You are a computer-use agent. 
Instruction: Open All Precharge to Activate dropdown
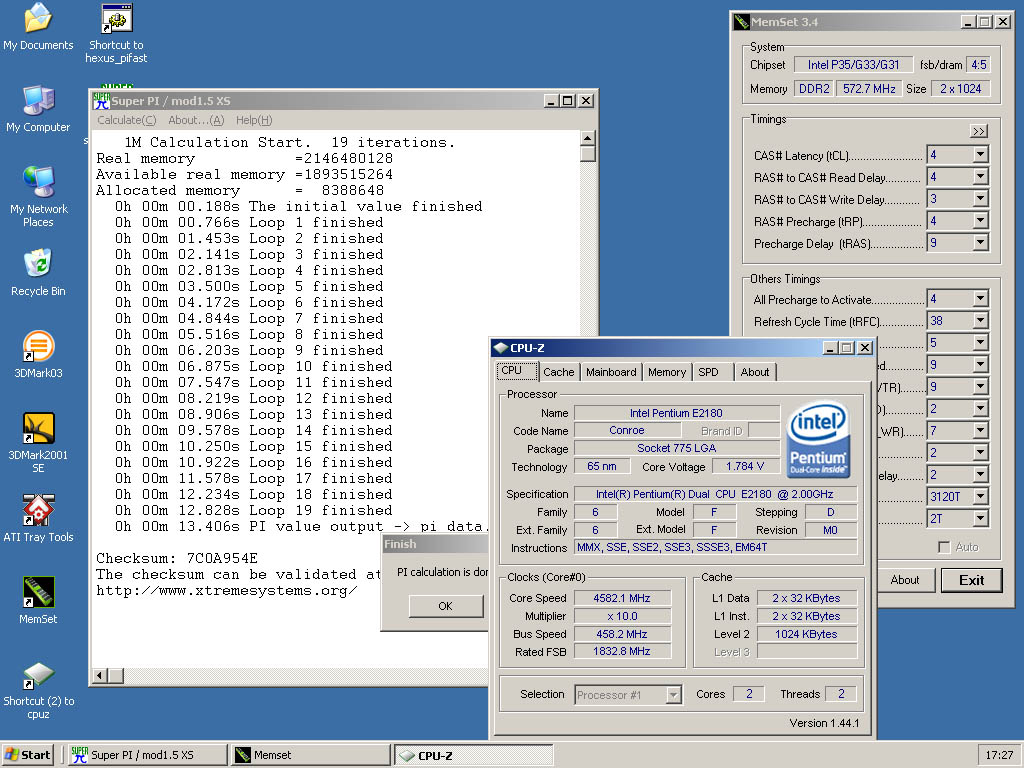click(x=980, y=299)
